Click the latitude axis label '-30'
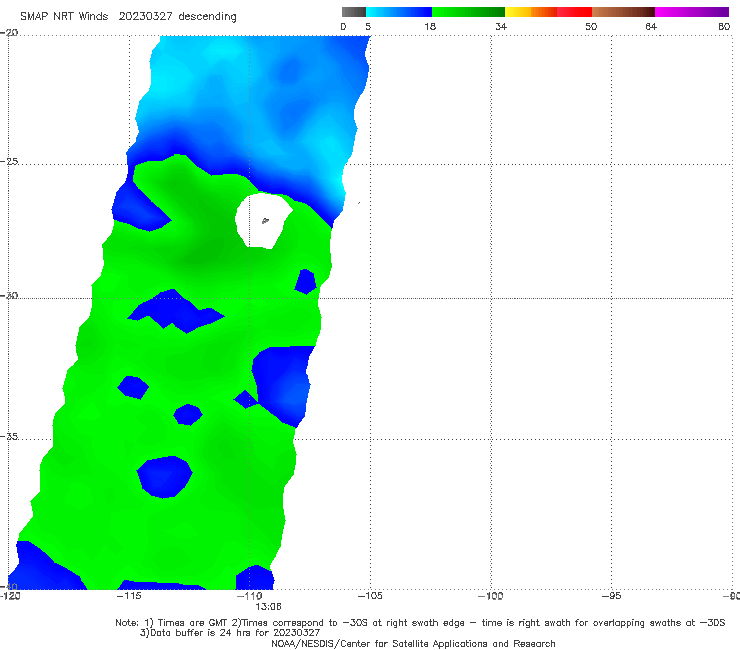Viewport: 740px width, 650px height. 9,295
